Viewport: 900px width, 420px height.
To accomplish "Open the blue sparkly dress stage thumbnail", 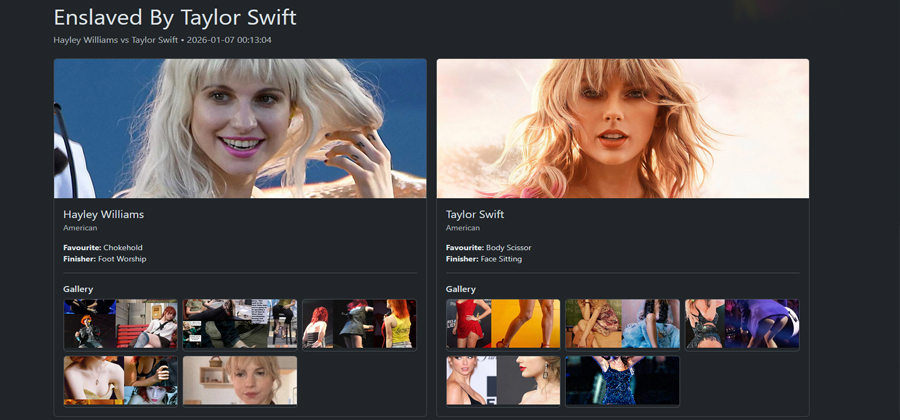I will tap(622, 381).
